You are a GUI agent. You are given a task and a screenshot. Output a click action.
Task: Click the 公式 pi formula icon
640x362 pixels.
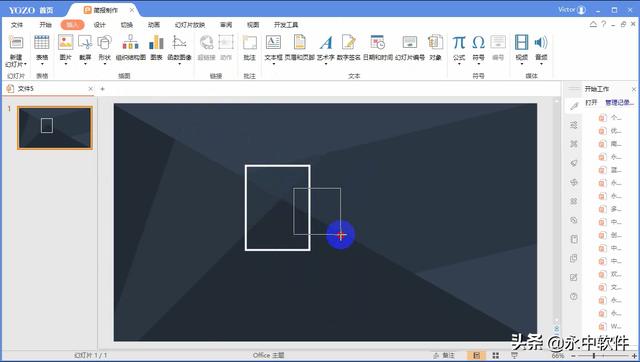[x=459, y=42]
